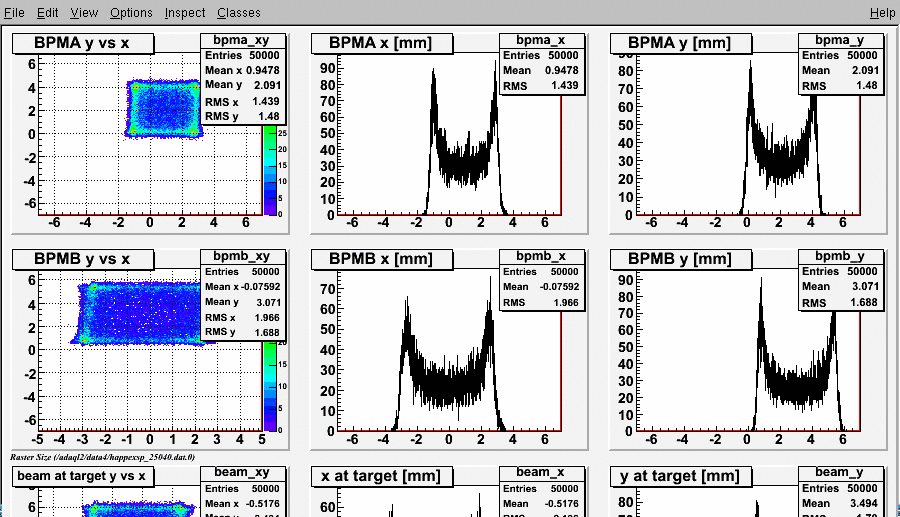Click the beam_y stats box header
Image resolution: width=900 pixels, height=517 pixels.
[840, 473]
